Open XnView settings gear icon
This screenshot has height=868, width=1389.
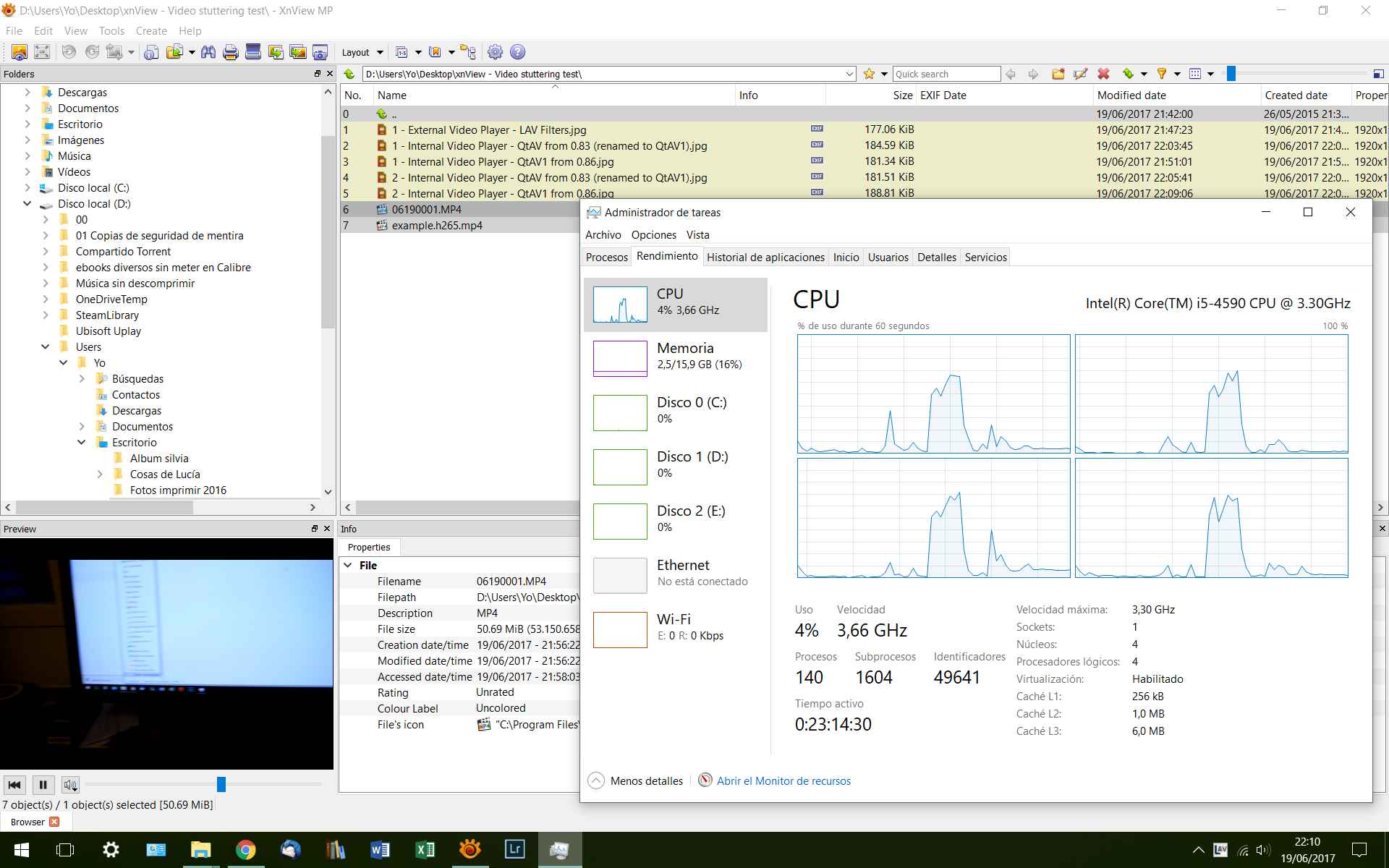pos(495,52)
